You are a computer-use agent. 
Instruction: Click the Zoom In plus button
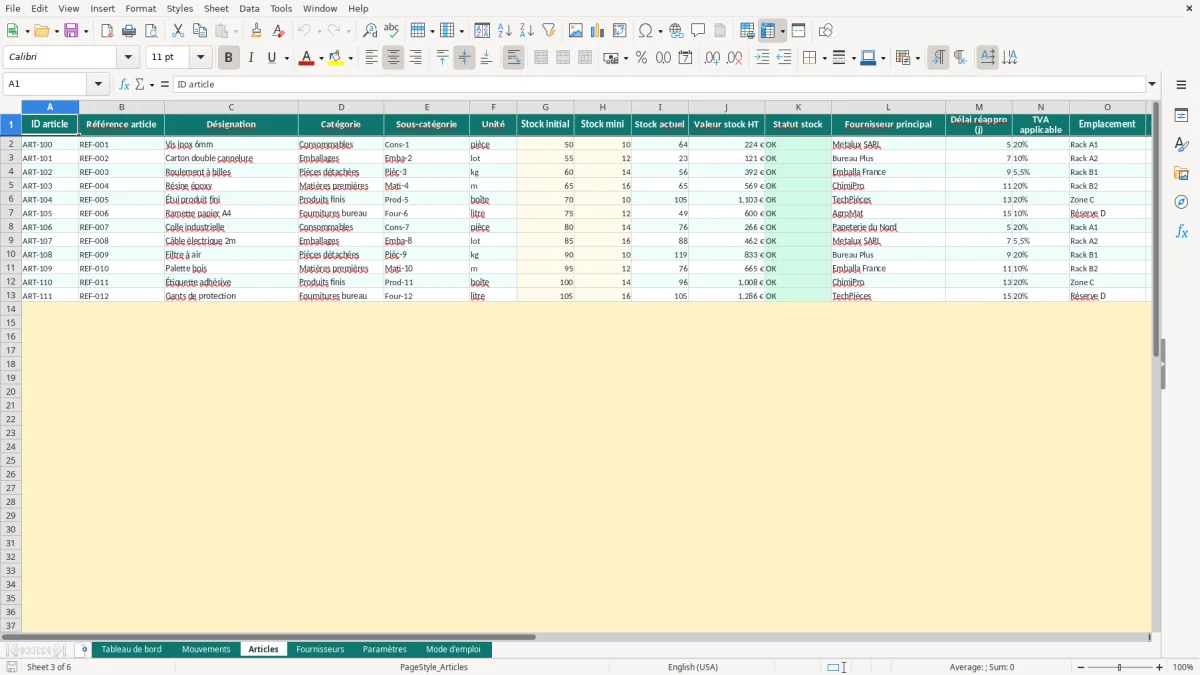pyautogui.click(x=1160, y=667)
